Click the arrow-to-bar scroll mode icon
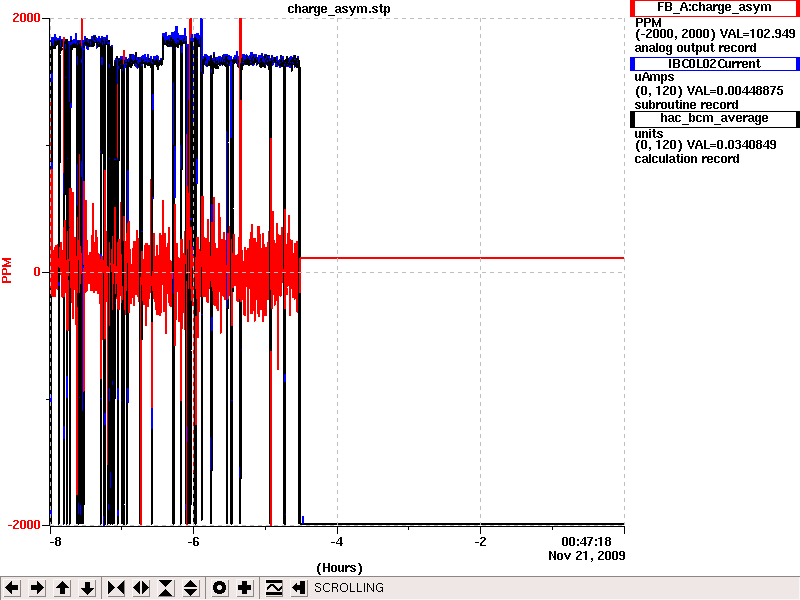Screen dimensions: 800x600 click(x=298, y=588)
